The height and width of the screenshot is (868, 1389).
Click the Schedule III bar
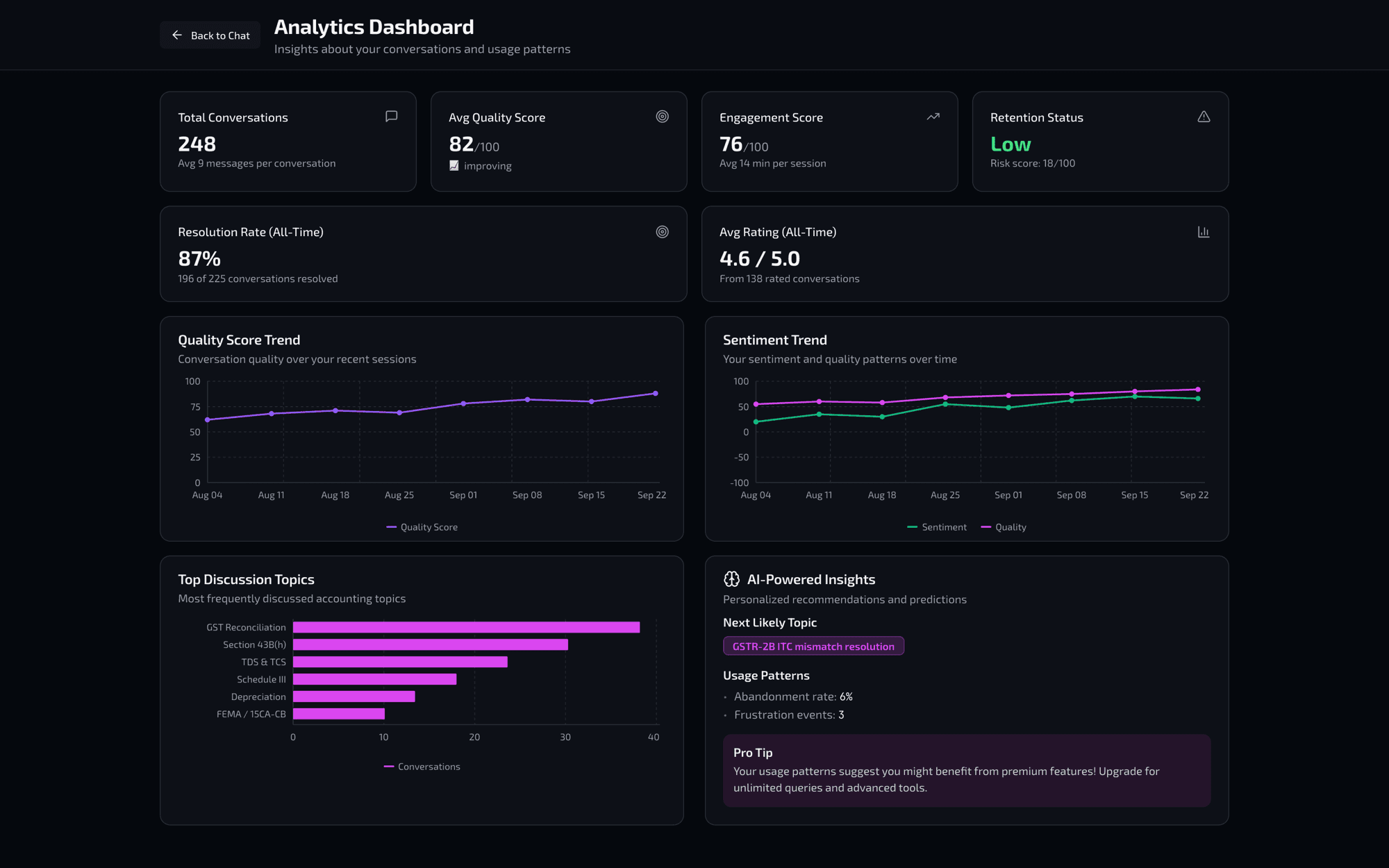coord(375,679)
